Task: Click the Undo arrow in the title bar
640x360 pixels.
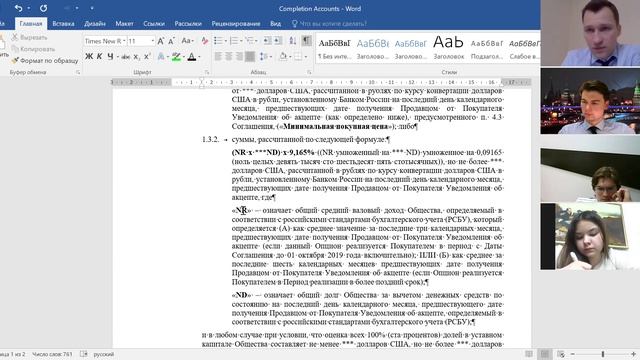Action: (18, 8)
